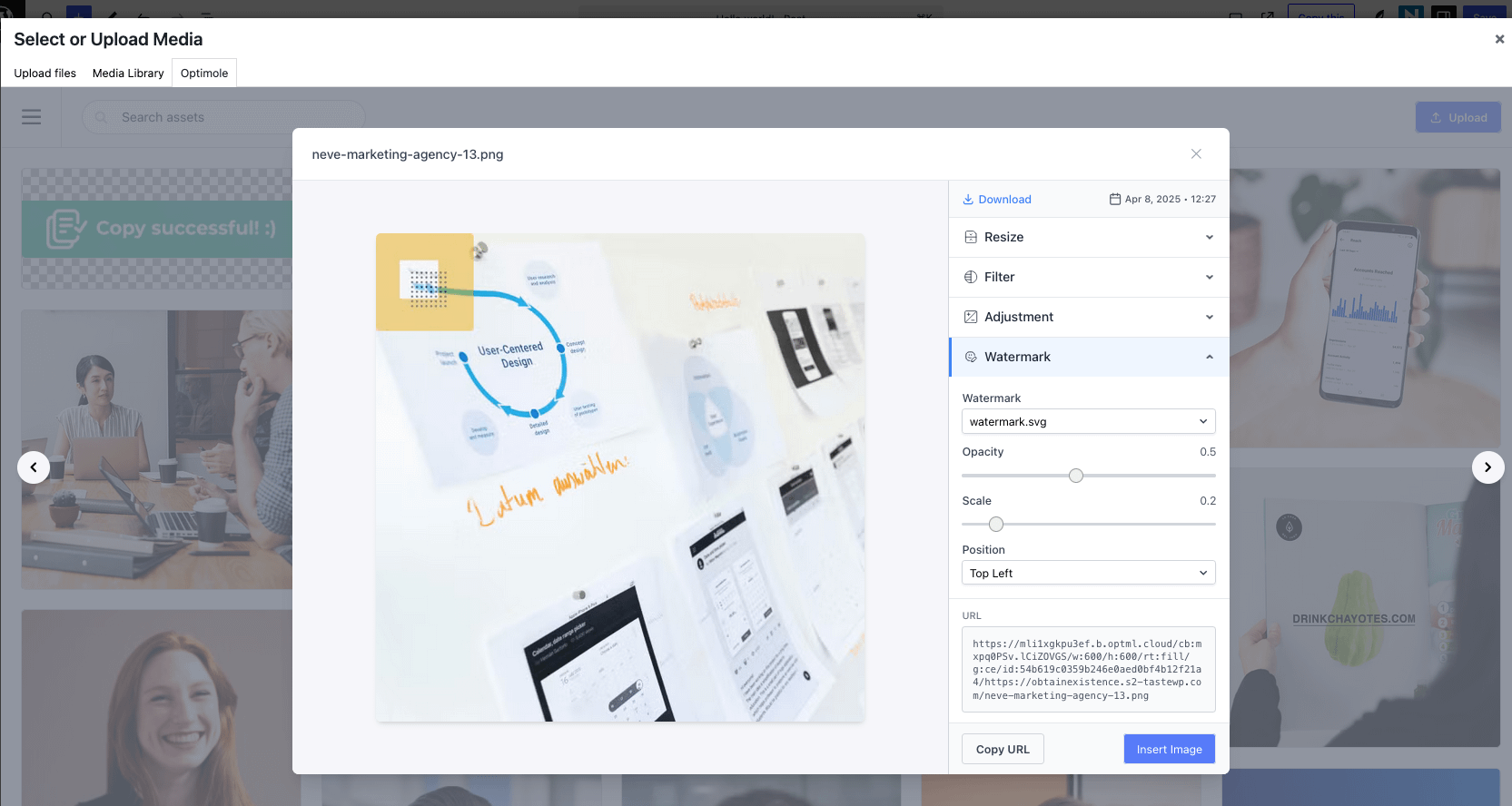Click the Scale slider handle
The height and width of the screenshot is (806, 1512).
pyautogui.click(x=996, y=525)
